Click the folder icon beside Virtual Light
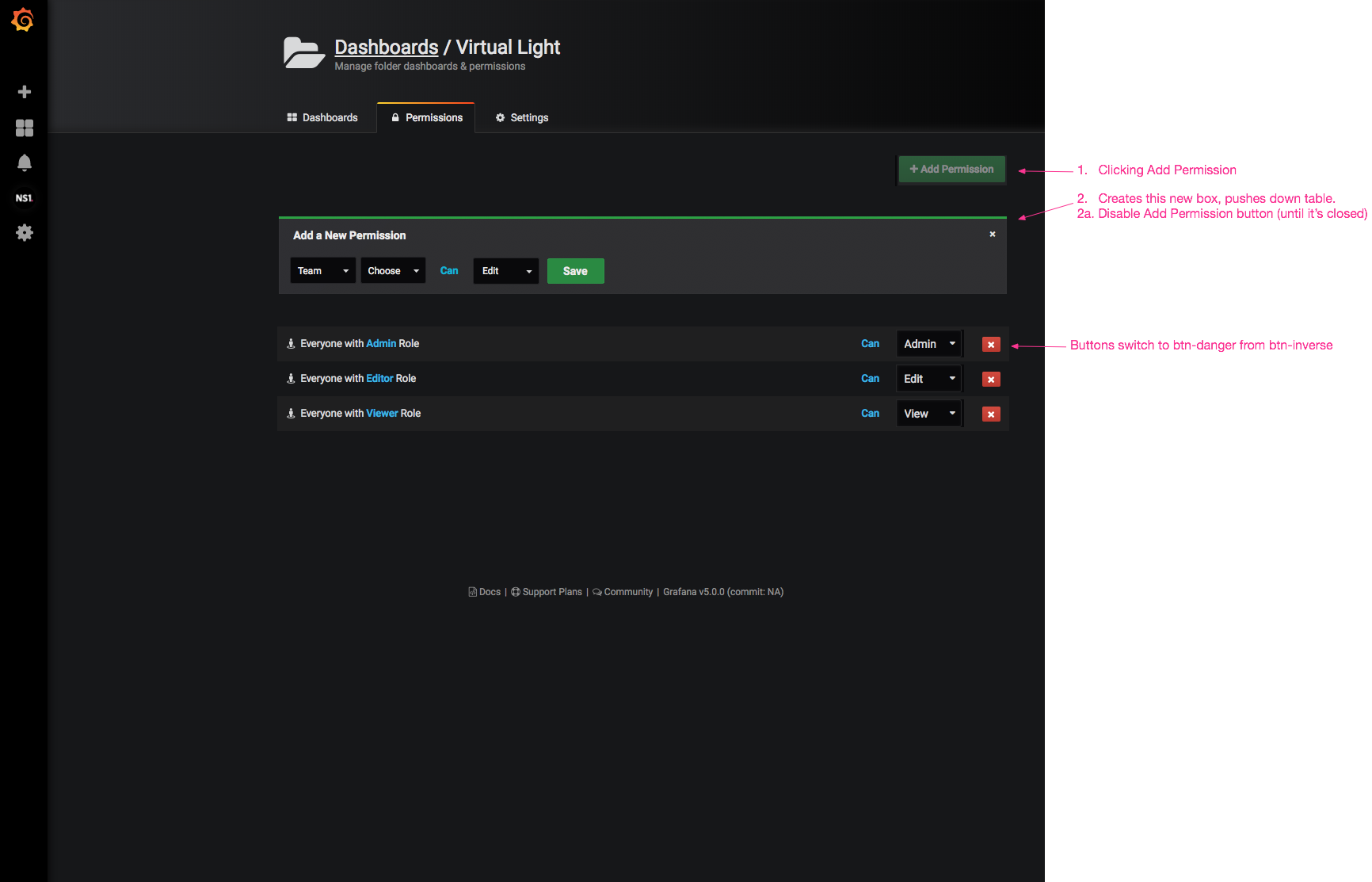The image size is (1372, 882). click(x=303, y=52)
